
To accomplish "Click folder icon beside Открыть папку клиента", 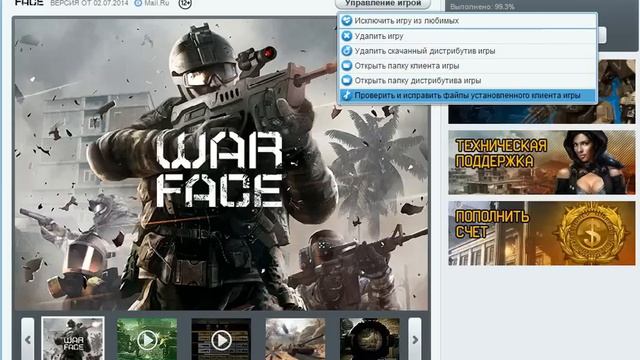I will coord(347,65).
